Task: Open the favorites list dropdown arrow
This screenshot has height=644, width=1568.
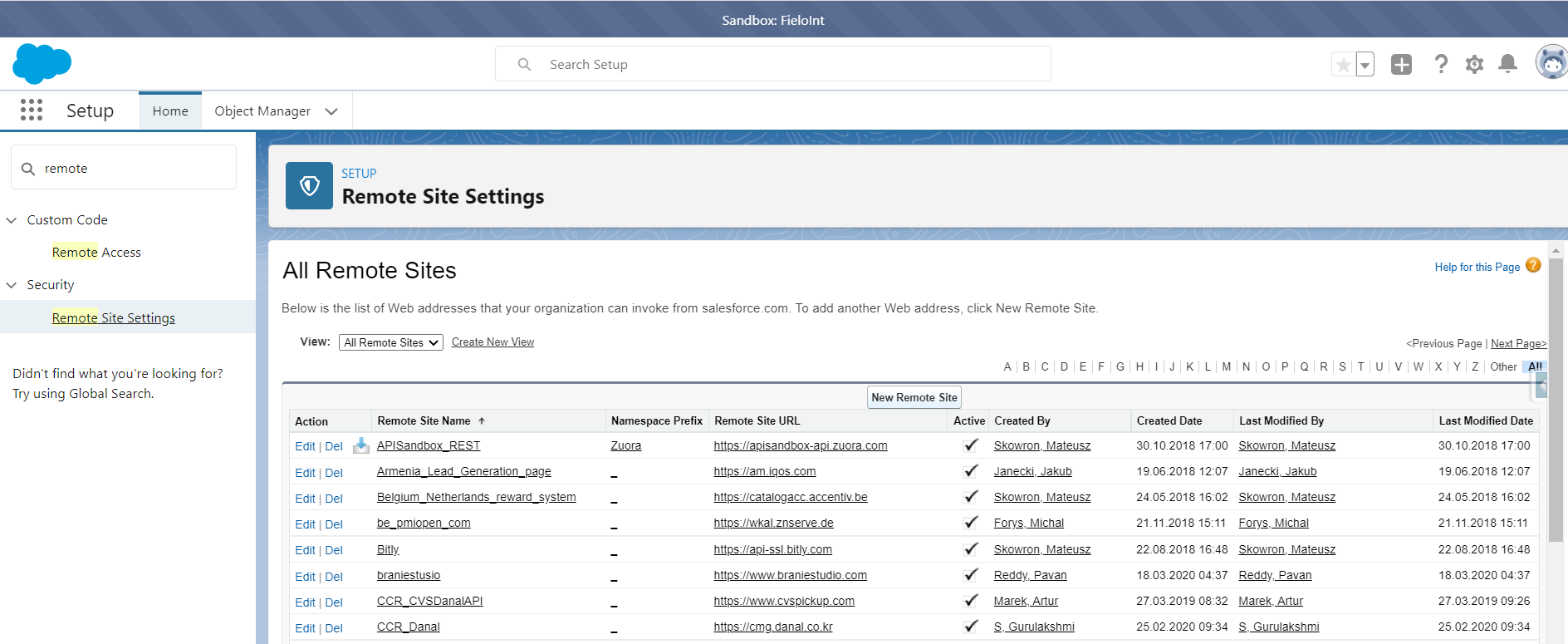Action: click(1365, 64)
